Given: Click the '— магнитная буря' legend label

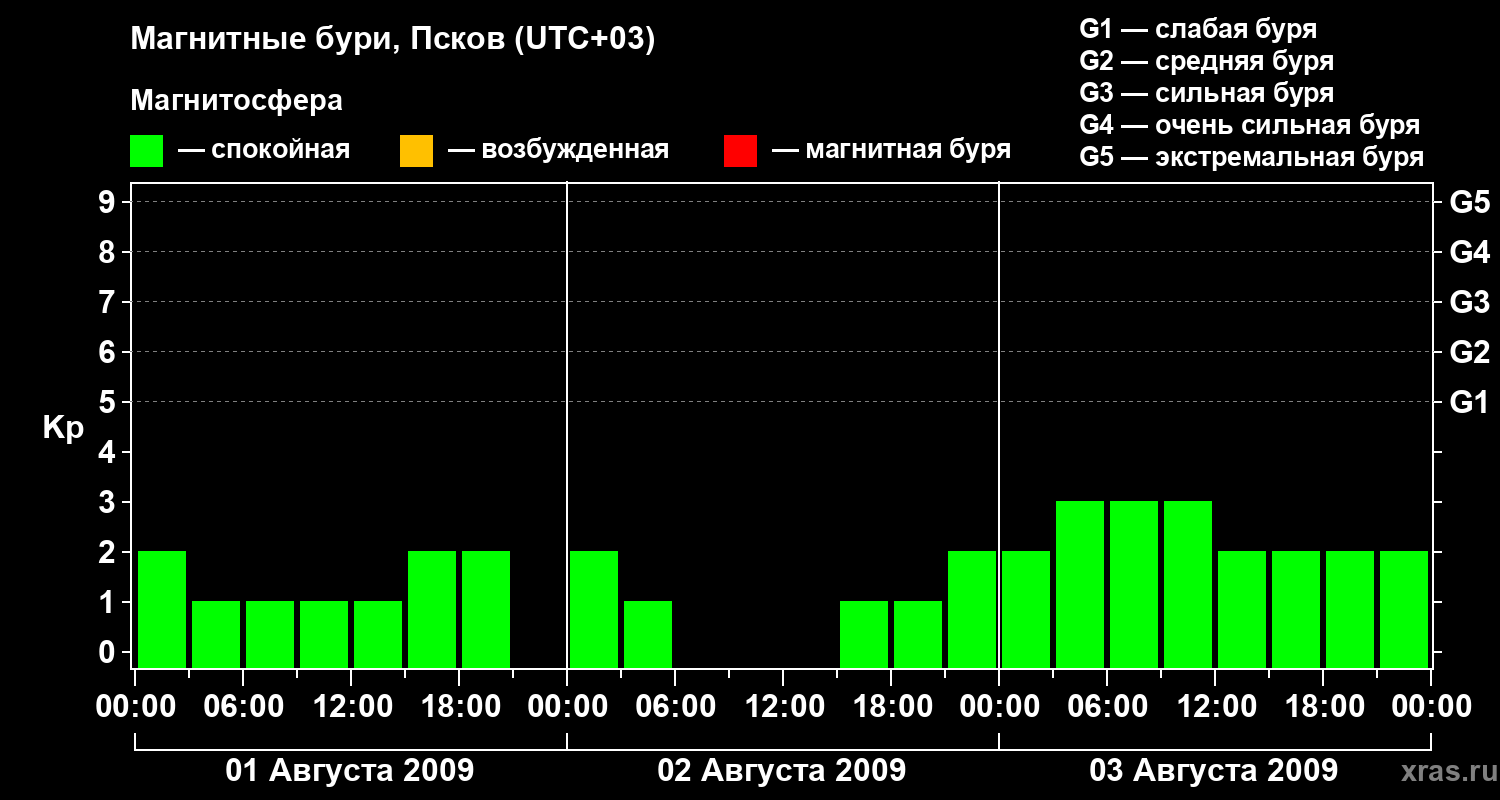Looking at the screenshot, I should point(891,151).
